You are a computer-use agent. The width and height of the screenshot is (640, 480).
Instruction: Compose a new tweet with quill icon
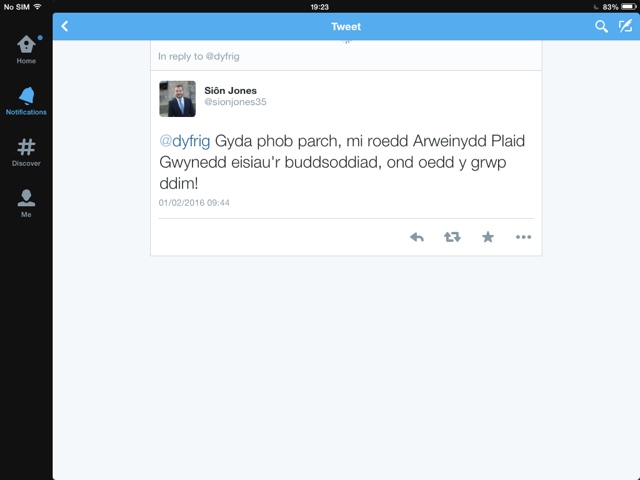[625, 26]
